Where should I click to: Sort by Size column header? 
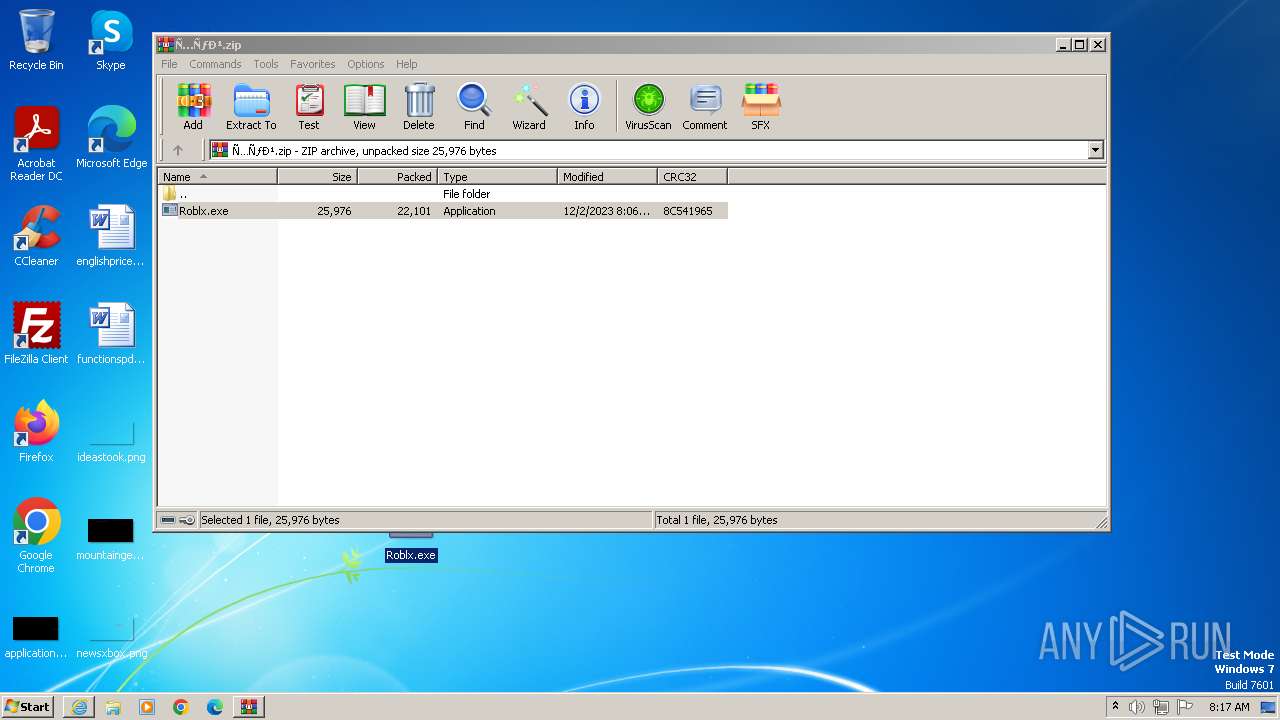318,176
